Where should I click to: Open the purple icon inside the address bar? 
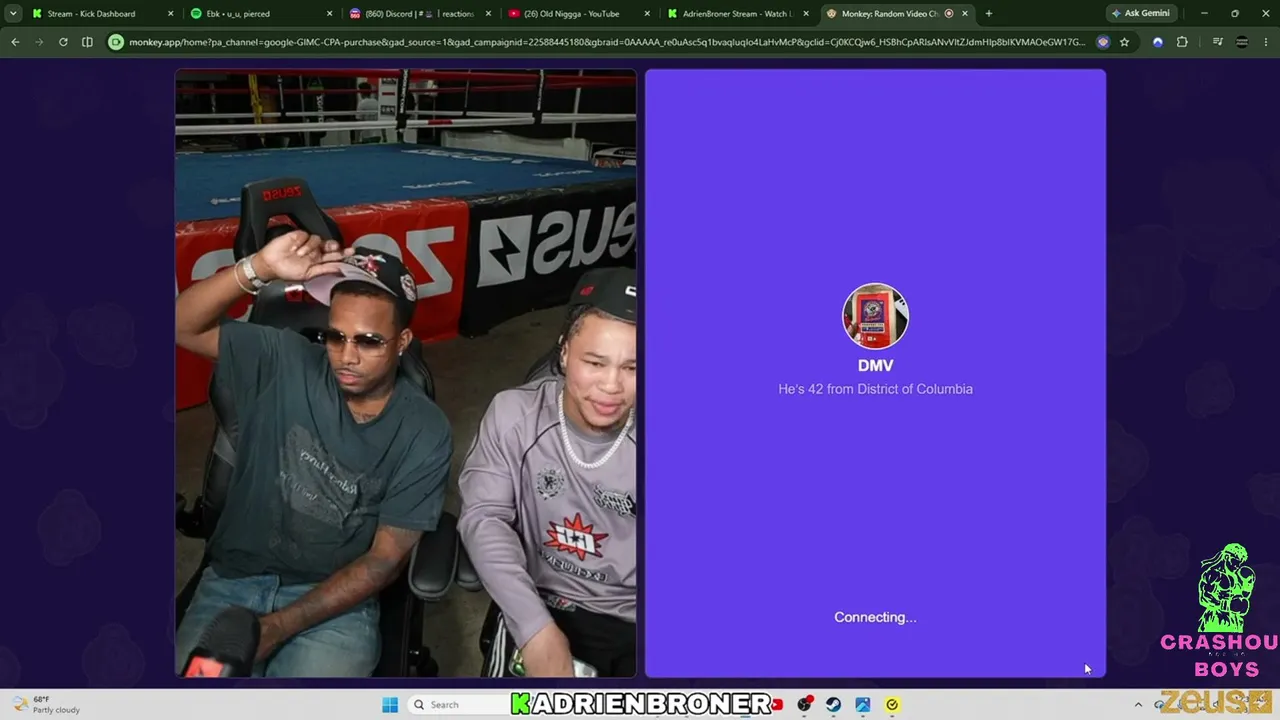(1103, 42)
